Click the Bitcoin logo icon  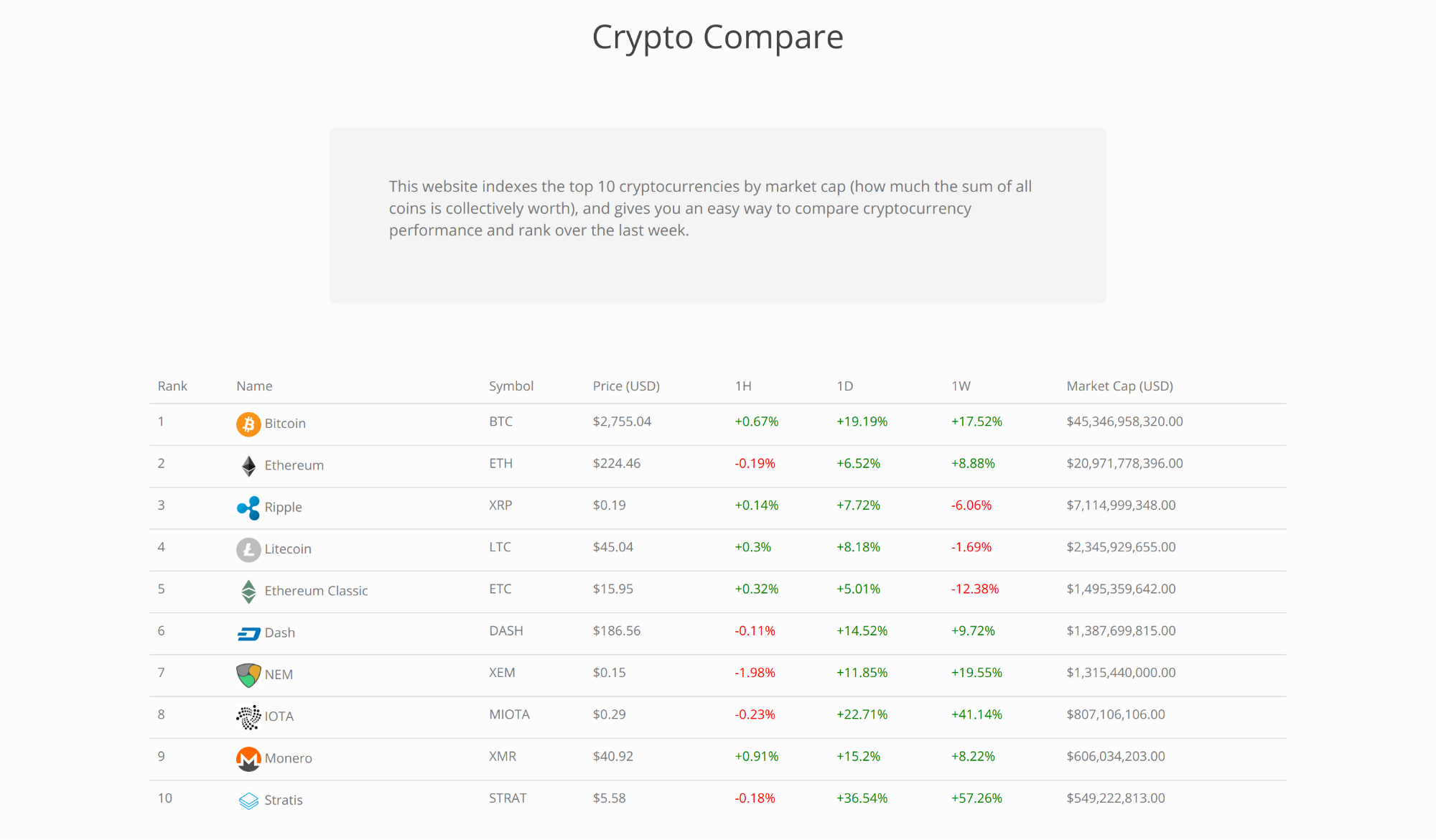pos(248,424)
